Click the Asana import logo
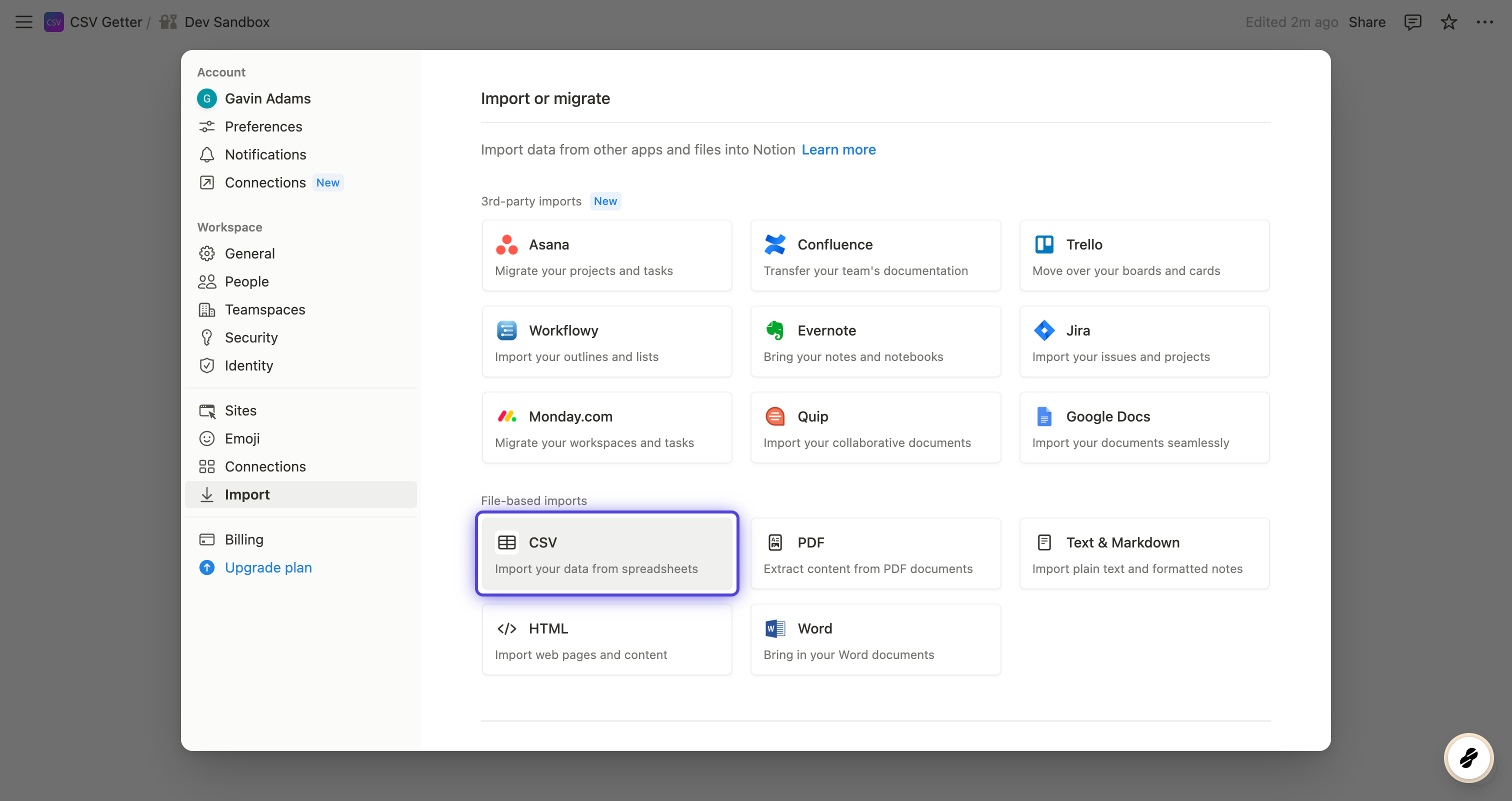 (506, 244)
